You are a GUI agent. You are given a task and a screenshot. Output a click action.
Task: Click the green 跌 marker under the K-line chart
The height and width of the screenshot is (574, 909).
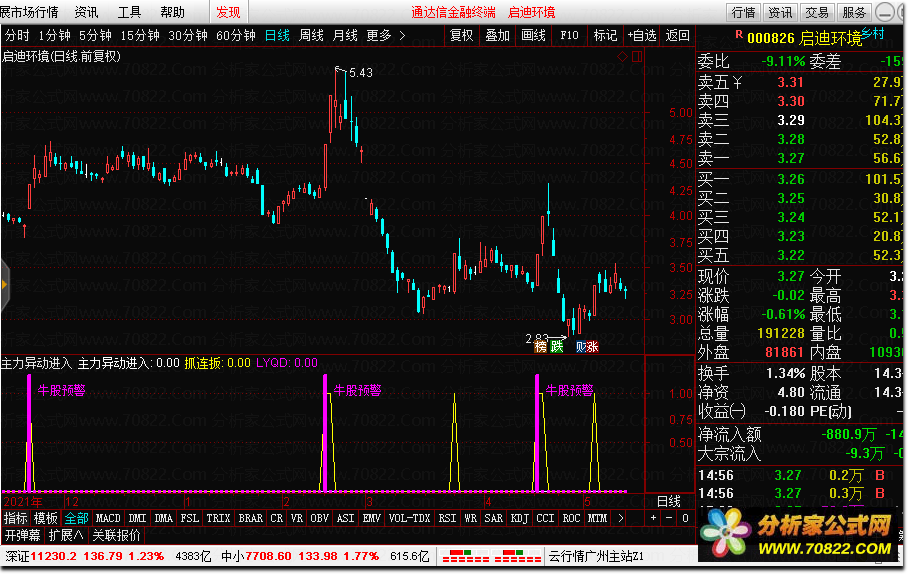[x=557, y=347]
